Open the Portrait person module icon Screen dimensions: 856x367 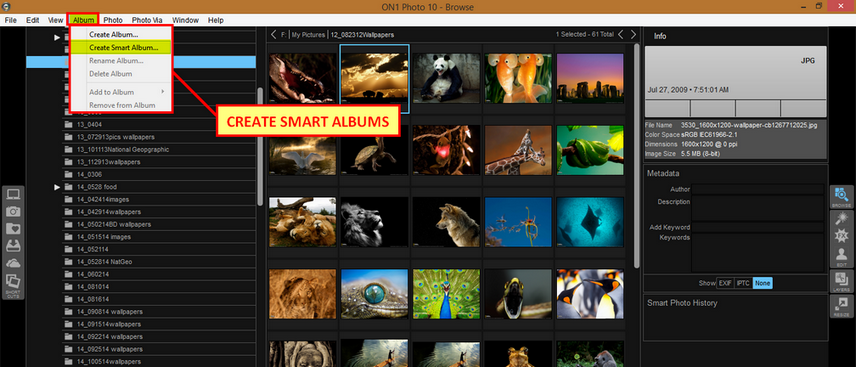(841, 257)
